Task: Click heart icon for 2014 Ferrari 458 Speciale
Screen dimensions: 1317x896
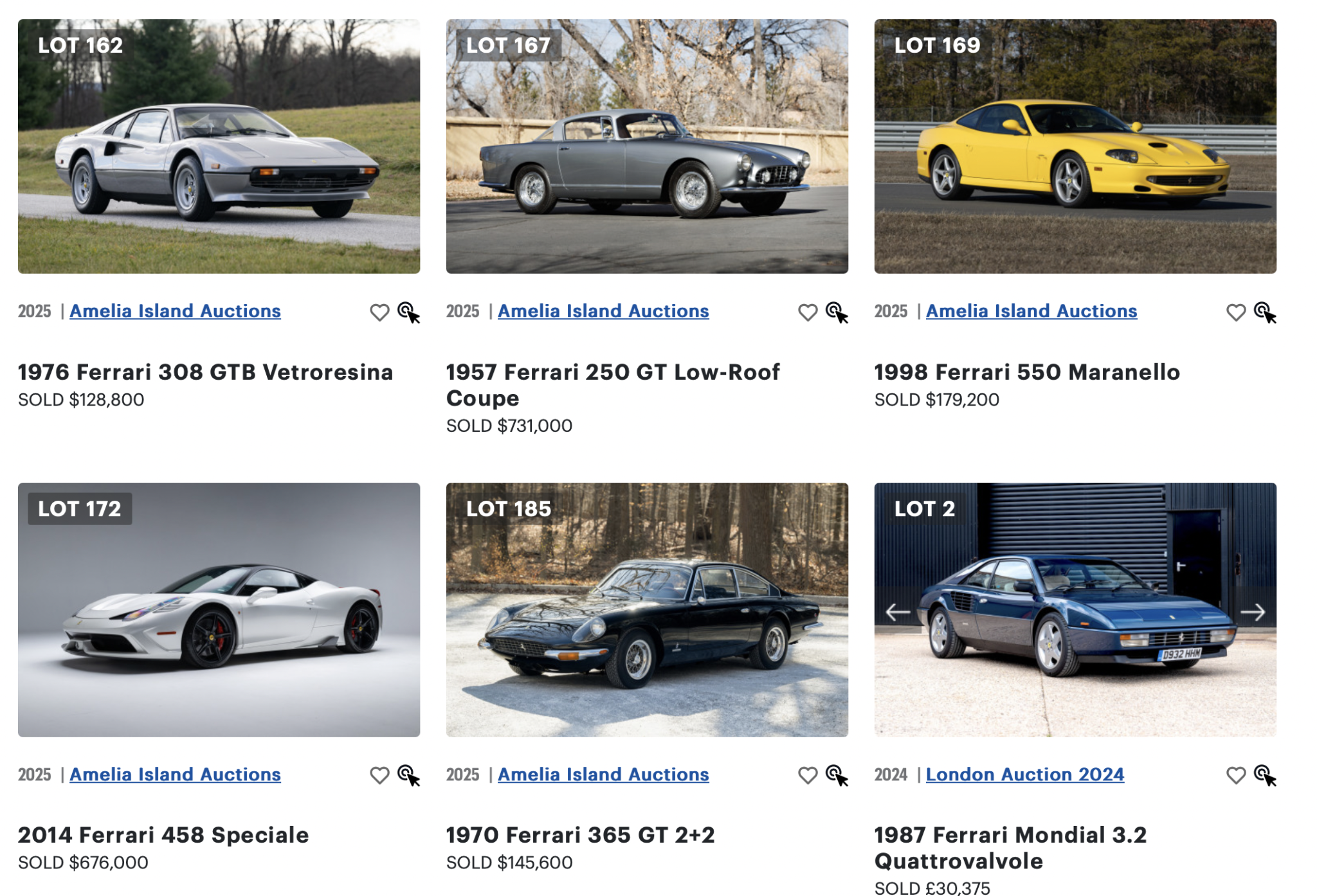Action: pos(379,775)
